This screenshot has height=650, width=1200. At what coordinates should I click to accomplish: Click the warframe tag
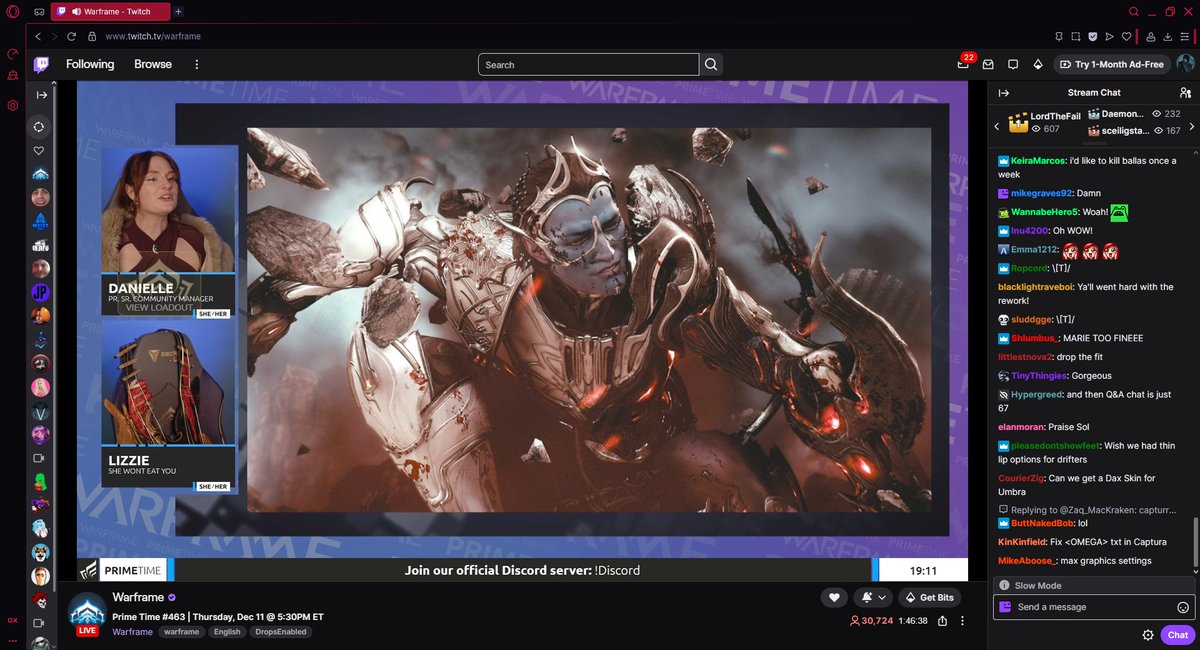(182, 632)
